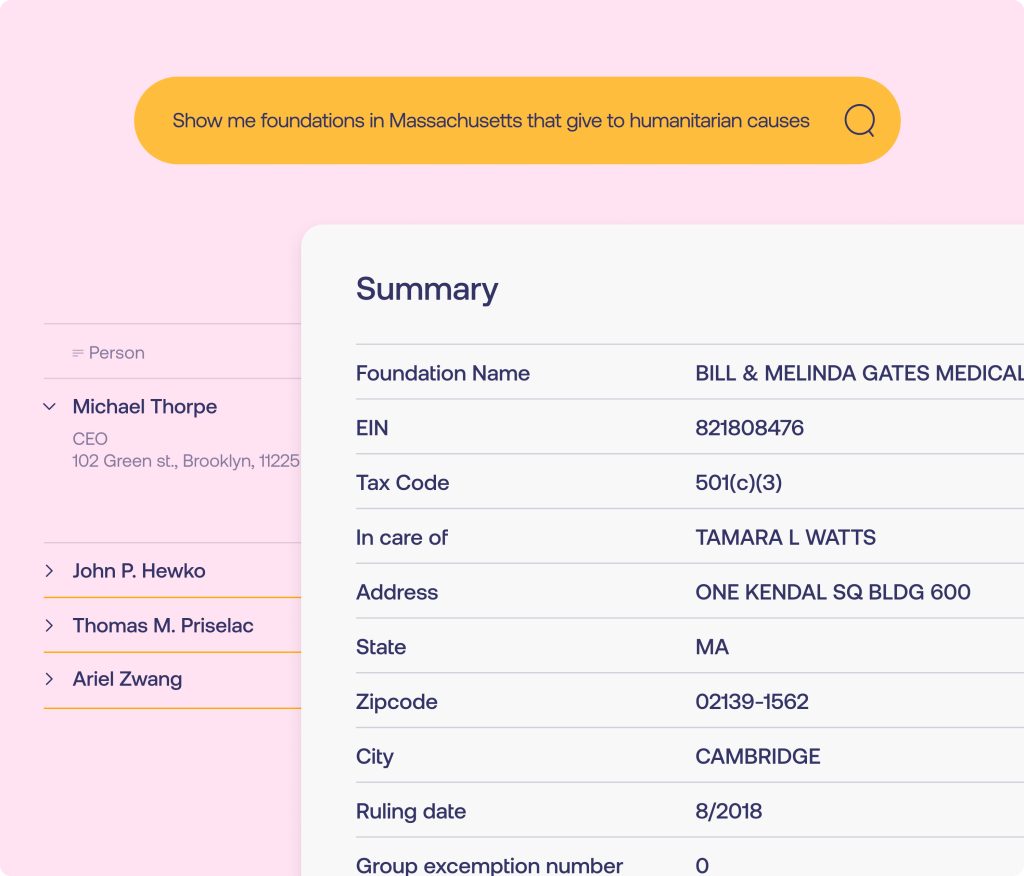Click the EIN value 821808476
The image size is (1024, 876).
(749, 428)
